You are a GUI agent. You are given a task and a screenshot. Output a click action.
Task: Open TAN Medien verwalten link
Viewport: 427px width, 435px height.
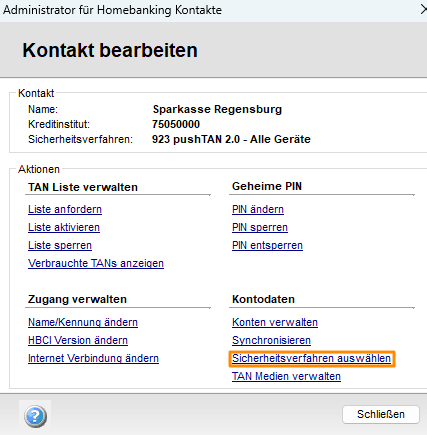click(286, 376)
